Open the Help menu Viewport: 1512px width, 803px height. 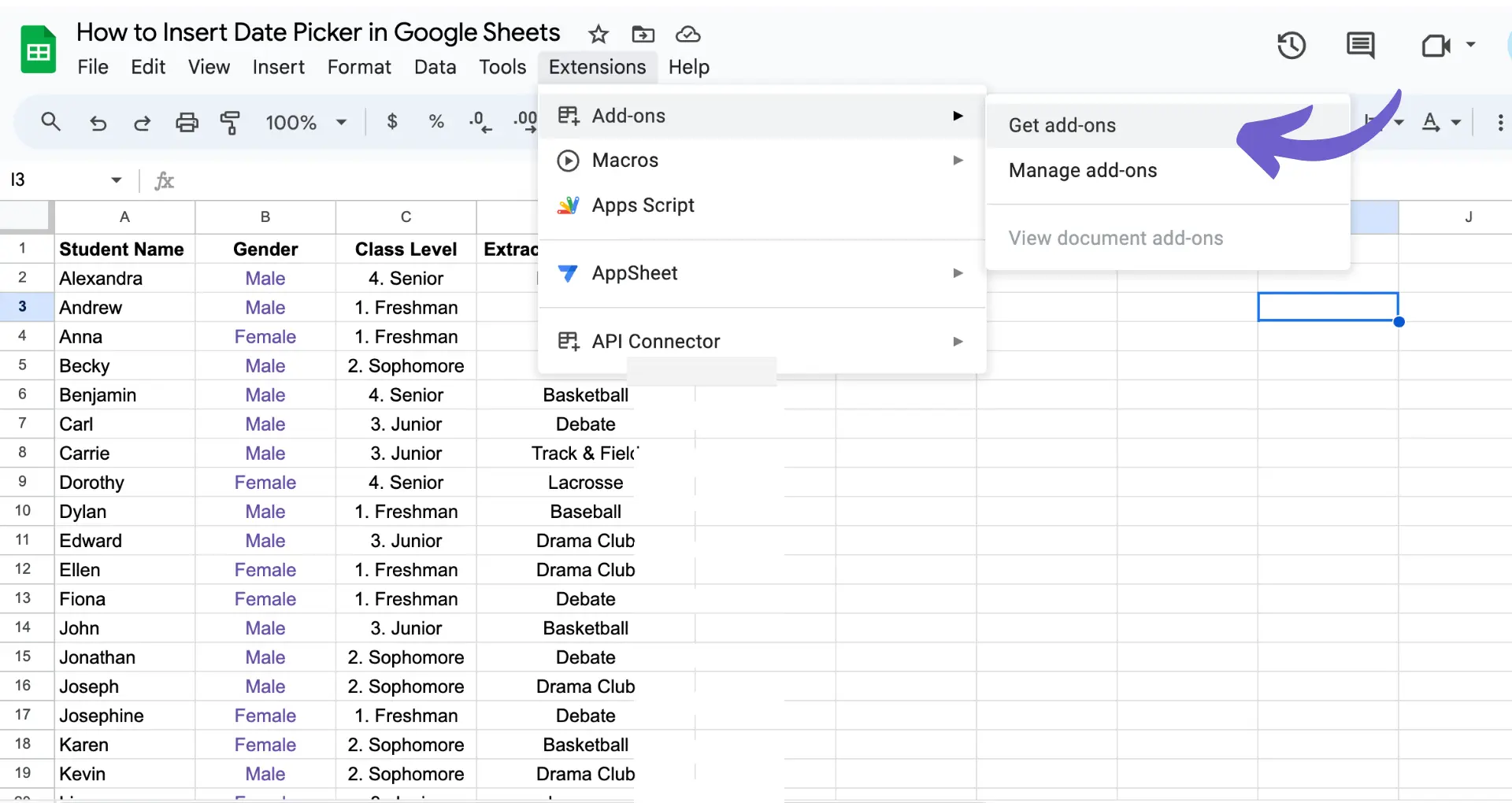point(689,67)
